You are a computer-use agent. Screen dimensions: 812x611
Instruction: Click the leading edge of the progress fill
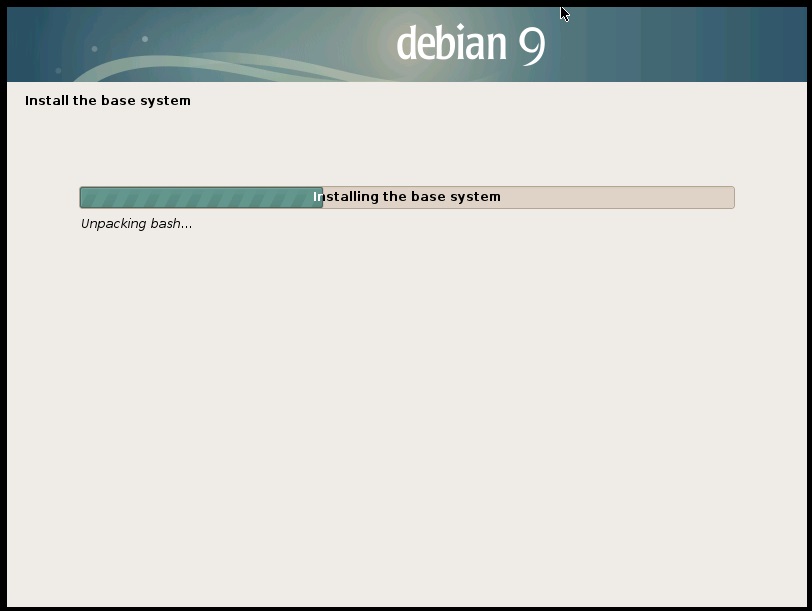[321, 197]
